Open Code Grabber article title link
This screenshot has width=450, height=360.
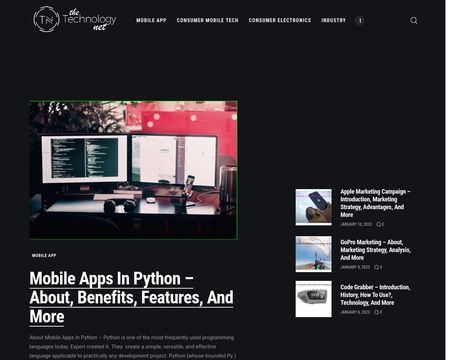(x=375, y=295)
